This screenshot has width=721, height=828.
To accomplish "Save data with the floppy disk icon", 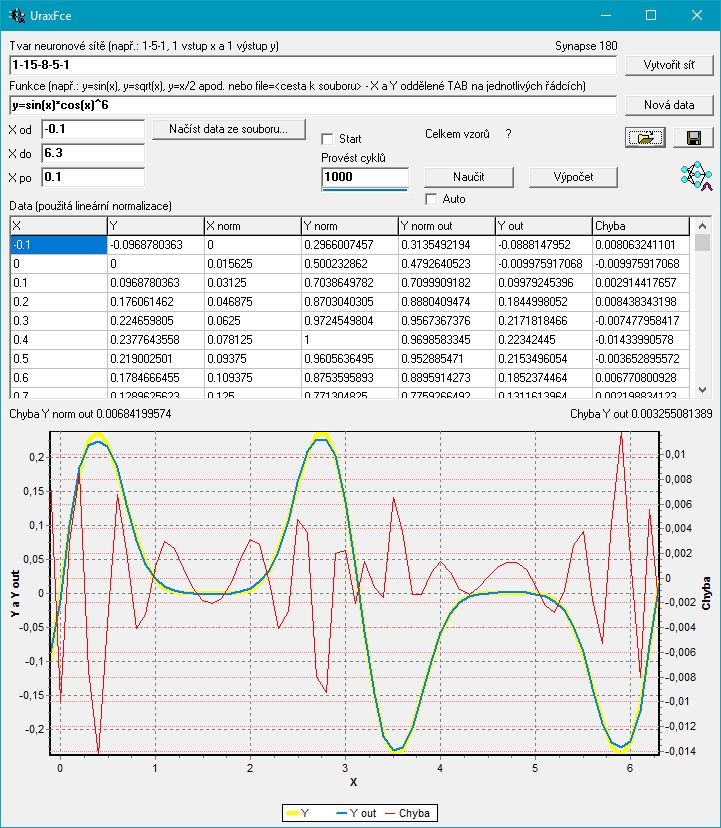I will tap(694, 138).
